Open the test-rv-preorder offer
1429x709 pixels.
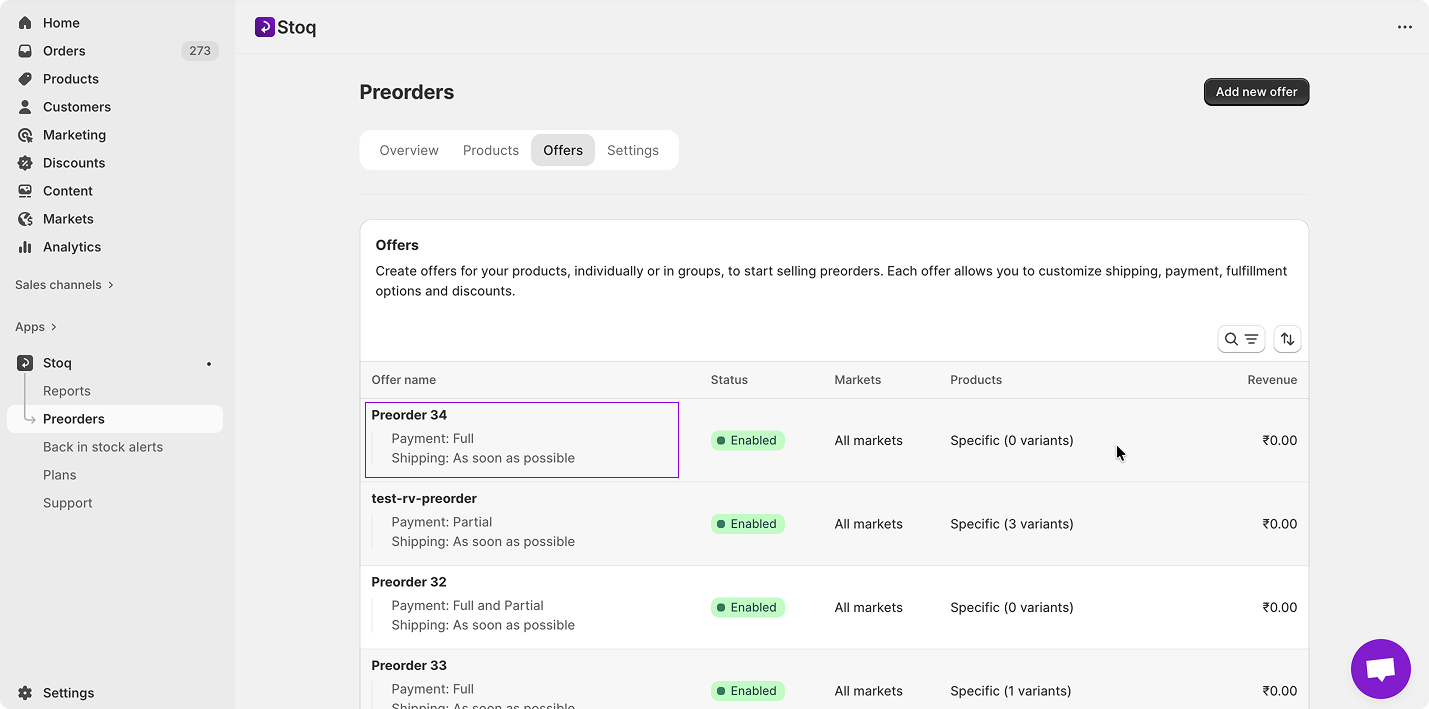[x=424, y=499]
